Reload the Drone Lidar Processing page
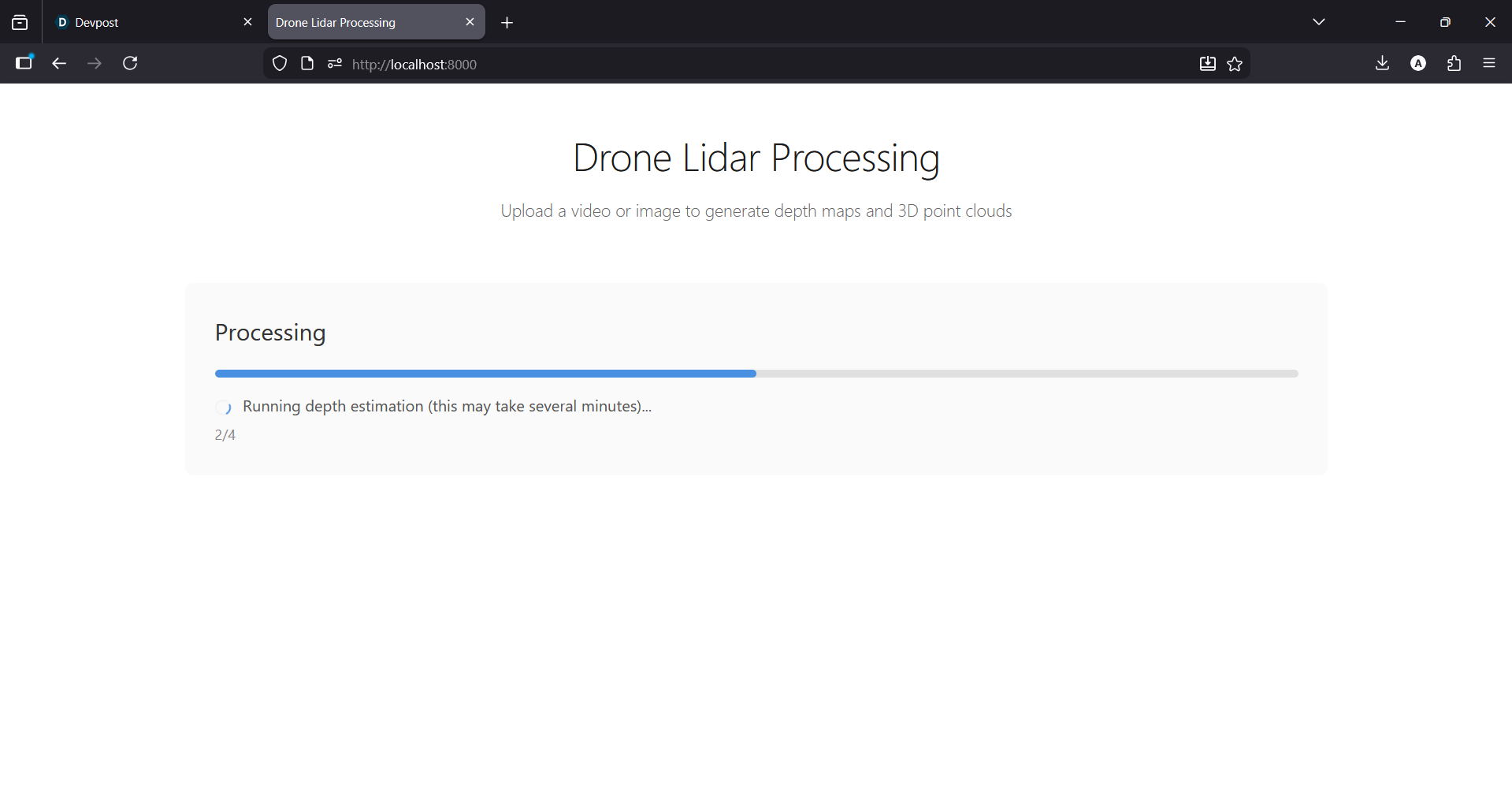1512x804 pixels. point(130,63)
